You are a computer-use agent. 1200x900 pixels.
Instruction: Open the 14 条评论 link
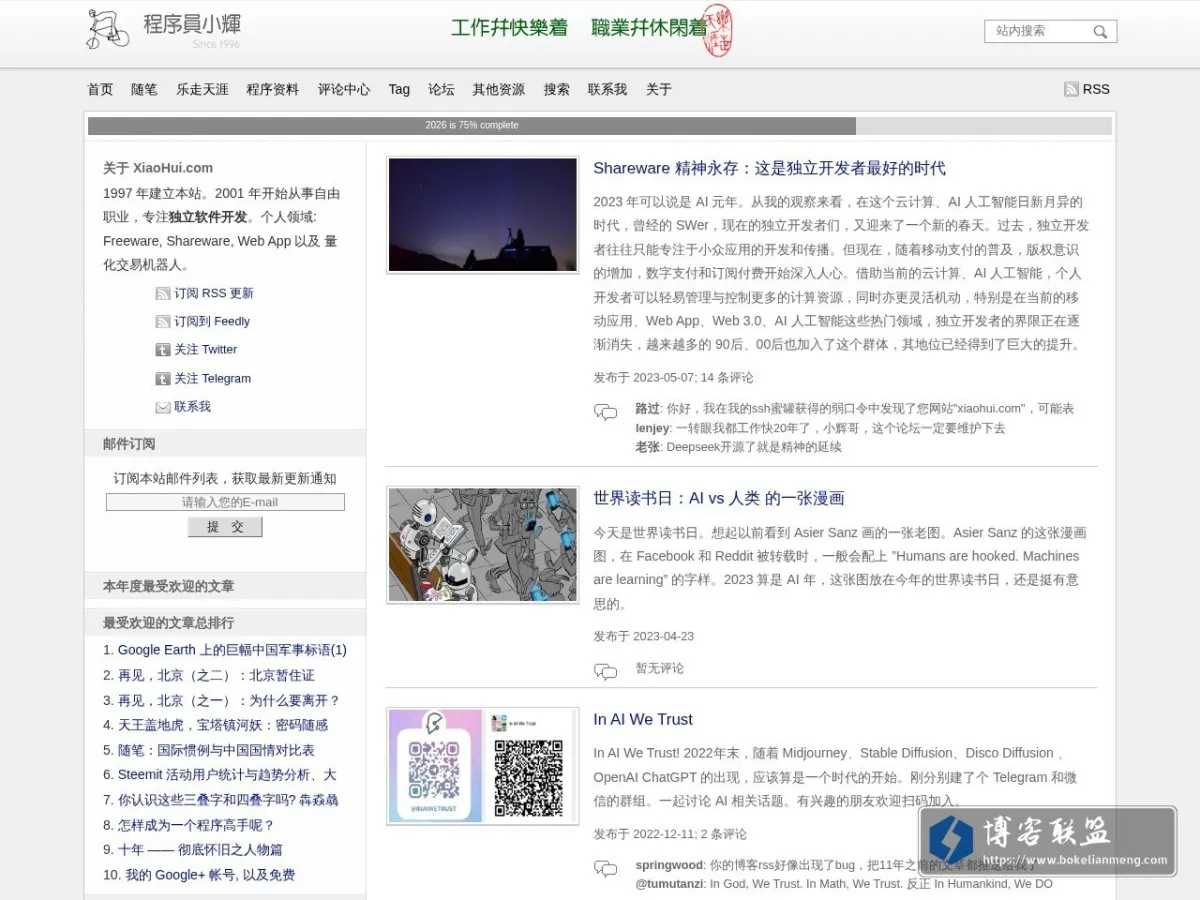point(727,378)
